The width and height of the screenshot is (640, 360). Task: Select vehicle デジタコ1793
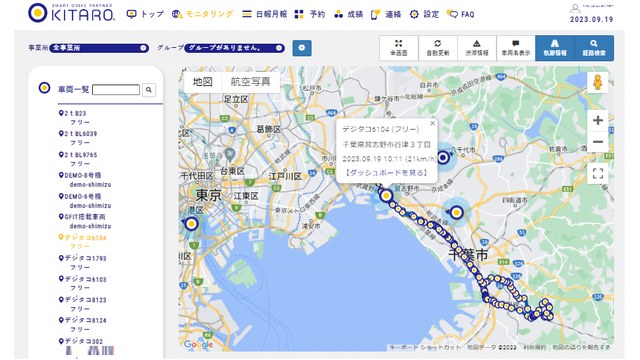coord(83,258)
